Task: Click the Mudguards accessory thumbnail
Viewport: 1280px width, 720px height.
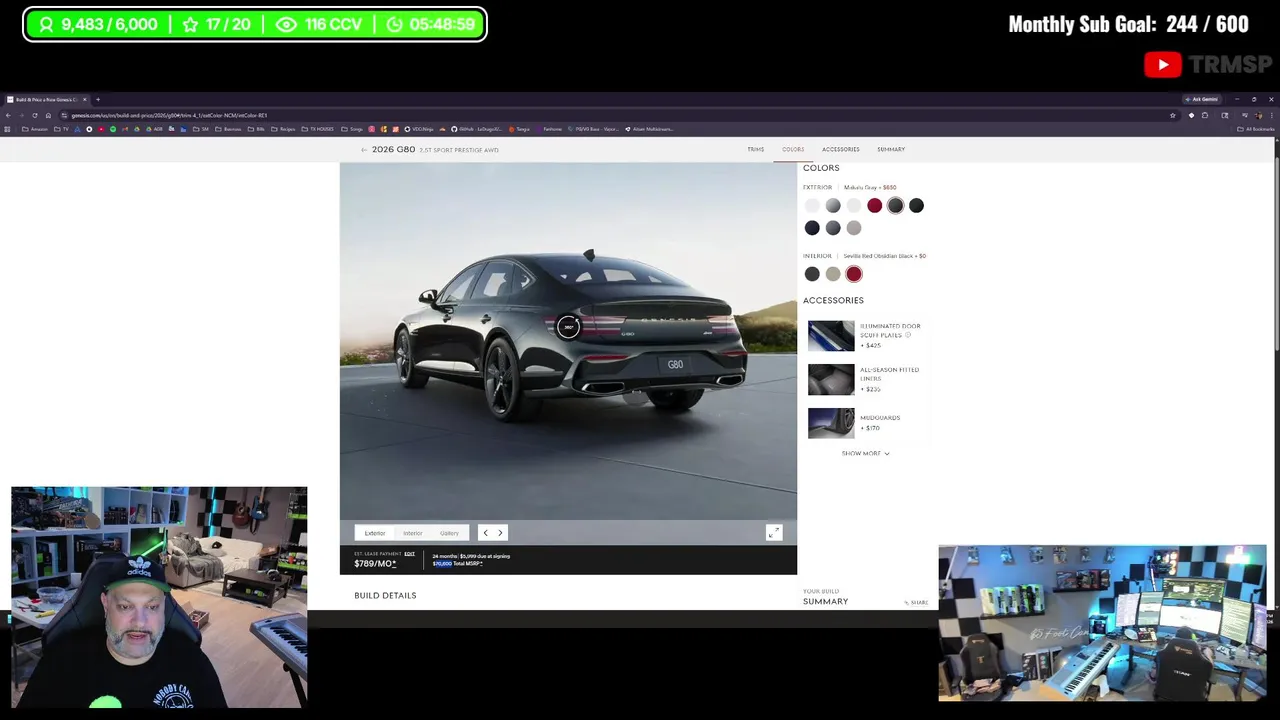Action: pos(831,423)
